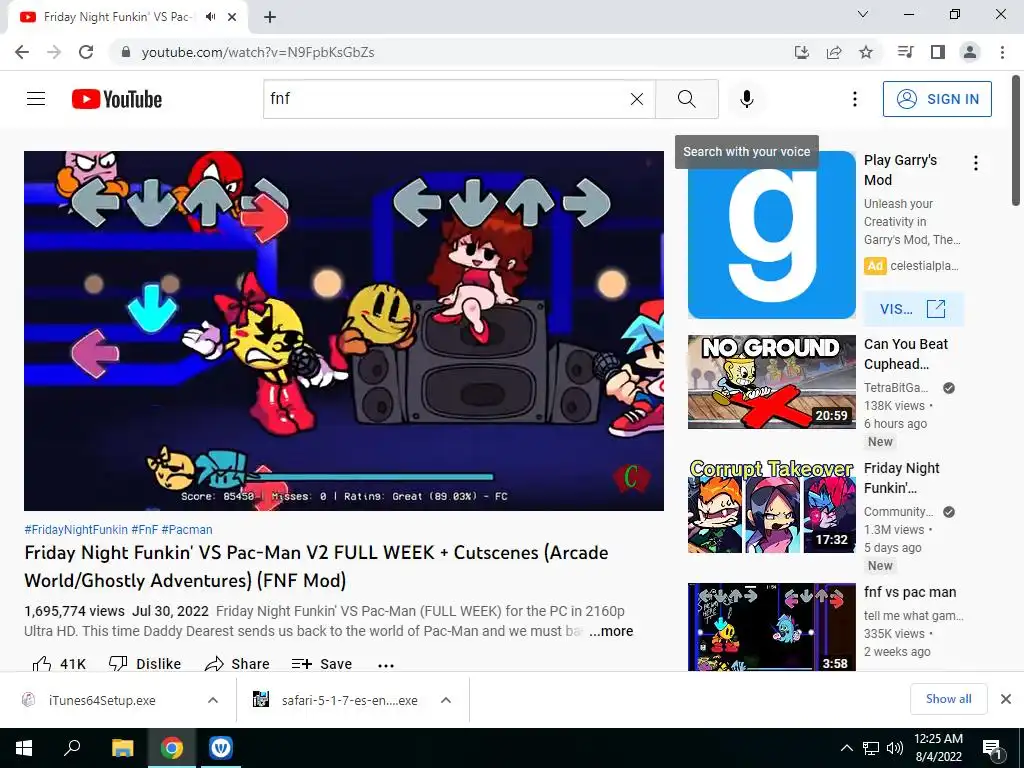This screenshot has height=768, width=1024.
Task: Open the iTunes64Setup.exe download
Action: 102,700
